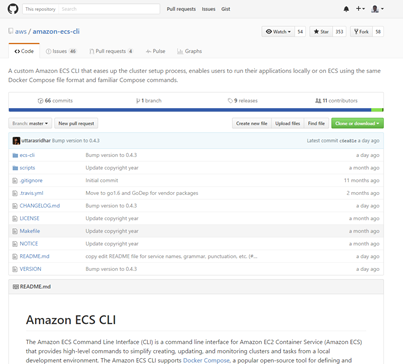Click the CHANGELOG.md file icon
The image size is (403, 364).
15,206
